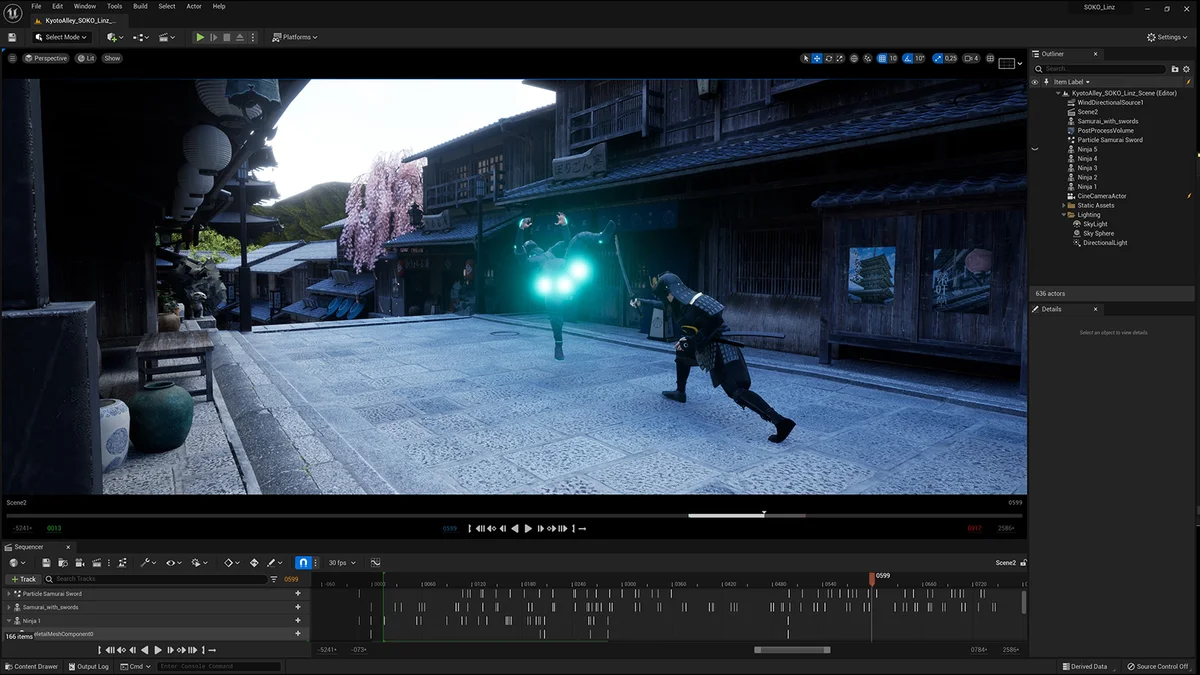Open Outliner settings gear
The image size is (1200, 675).
(1188, 69)
